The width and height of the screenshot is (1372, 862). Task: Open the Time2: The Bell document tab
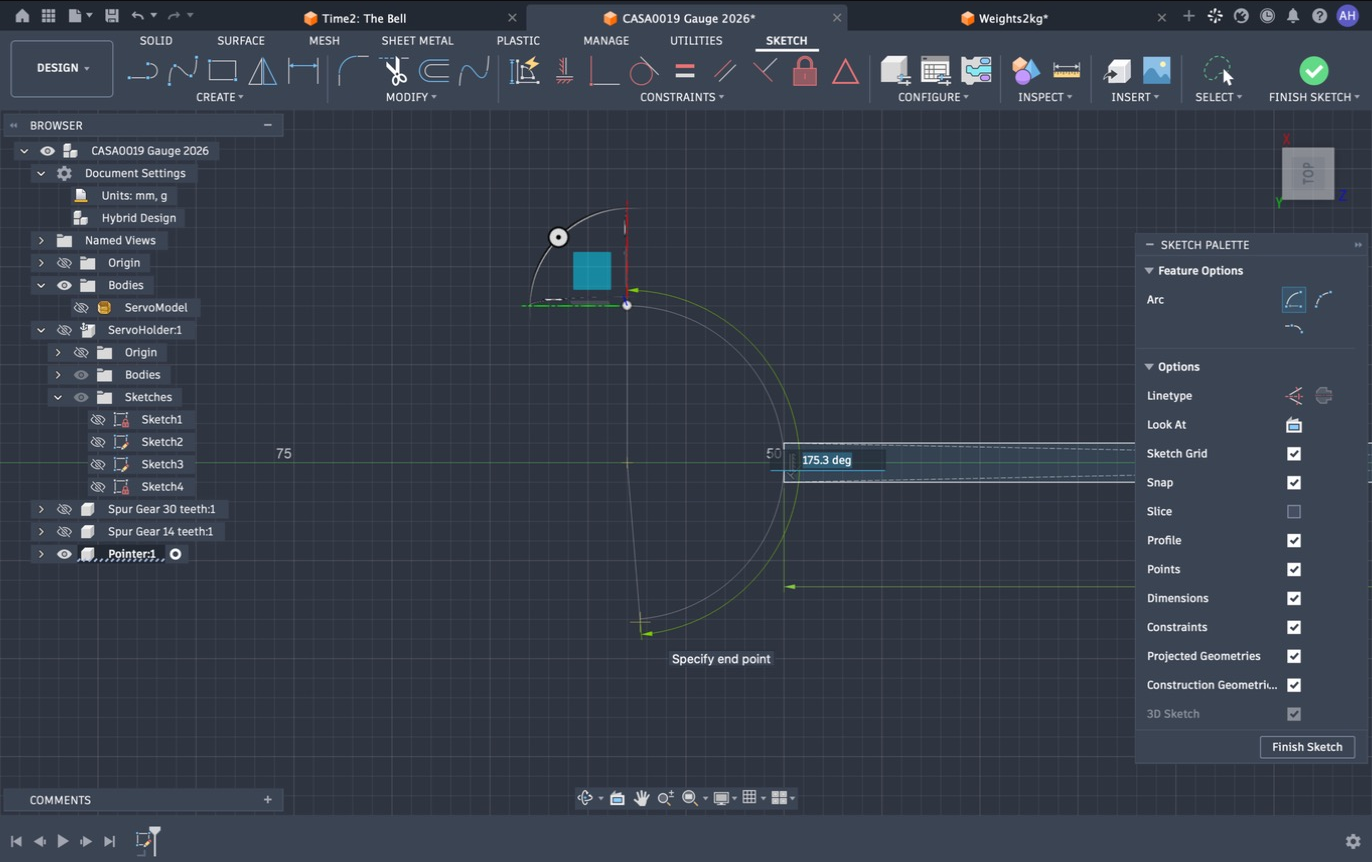click(364, 18)
